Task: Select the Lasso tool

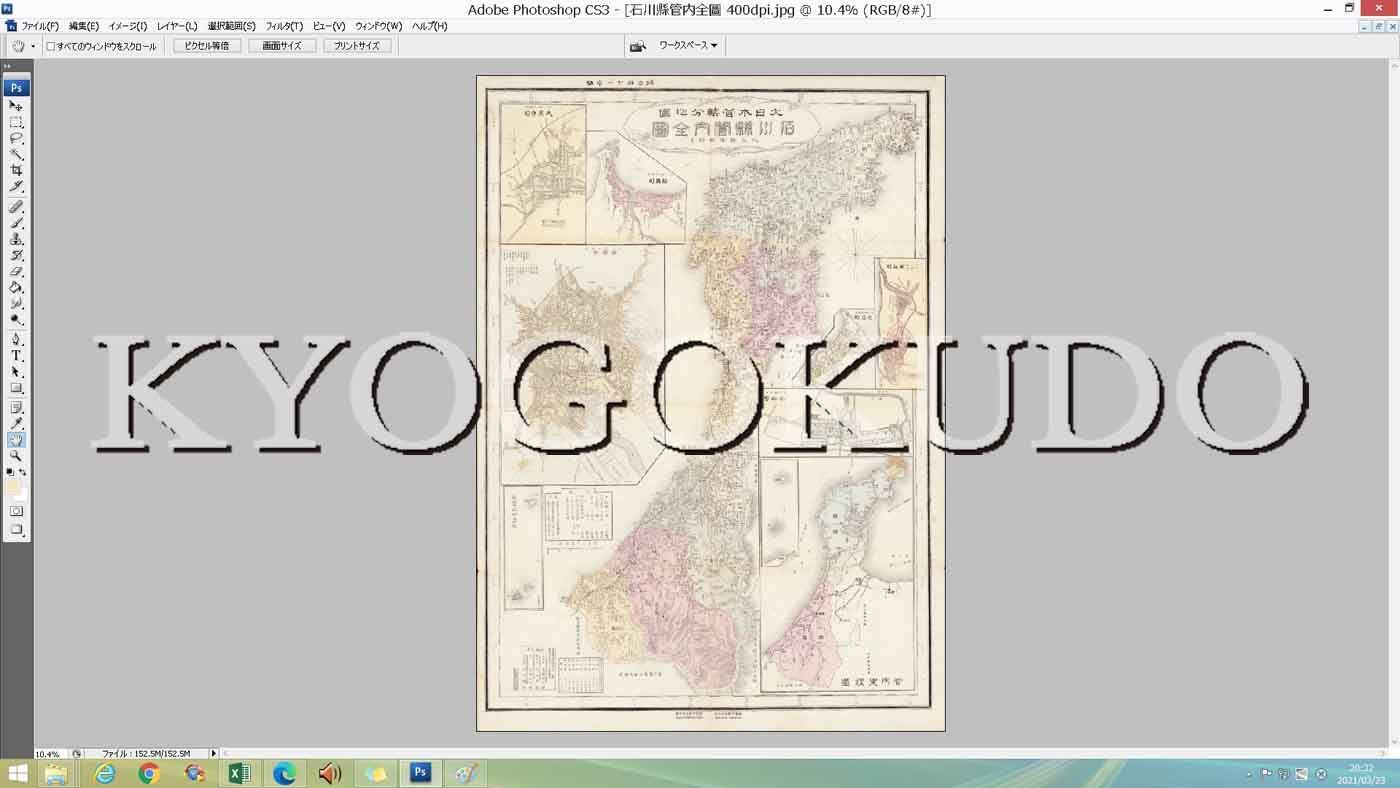Action: 16,138
